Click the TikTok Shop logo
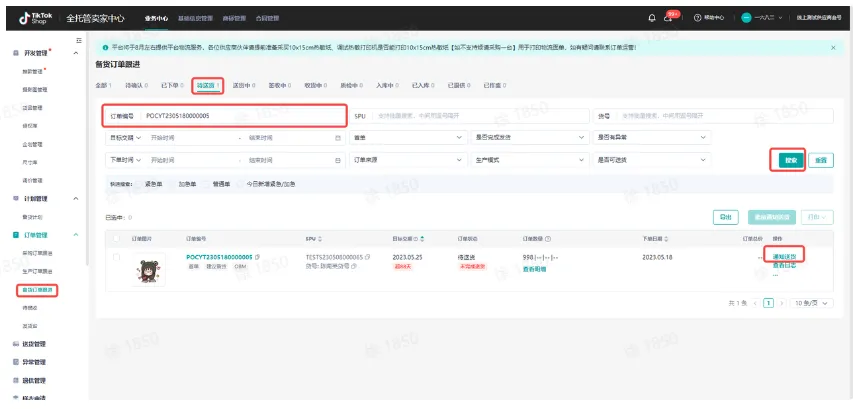Screen dimensions: 853x409 pyautogui.click(x=36, y=18)
